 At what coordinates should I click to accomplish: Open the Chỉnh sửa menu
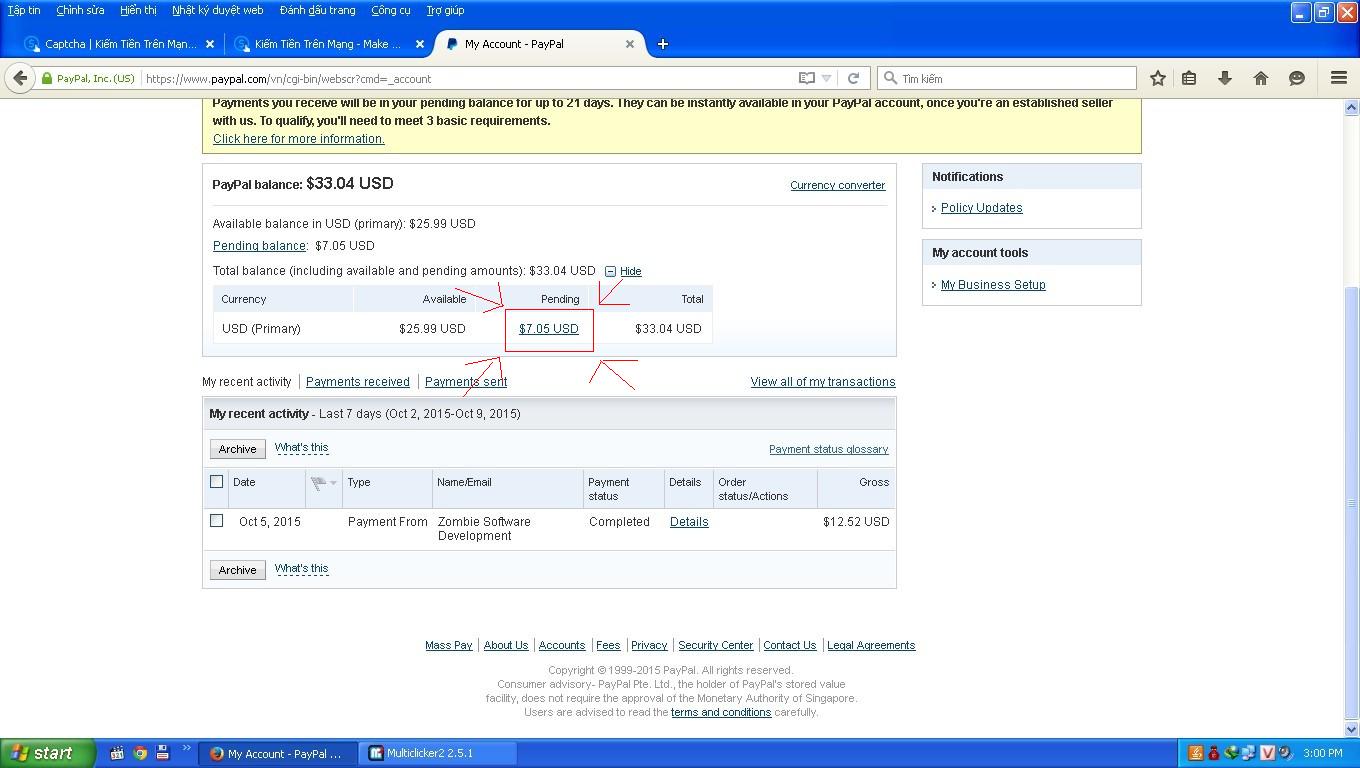(x=80, y=10)
